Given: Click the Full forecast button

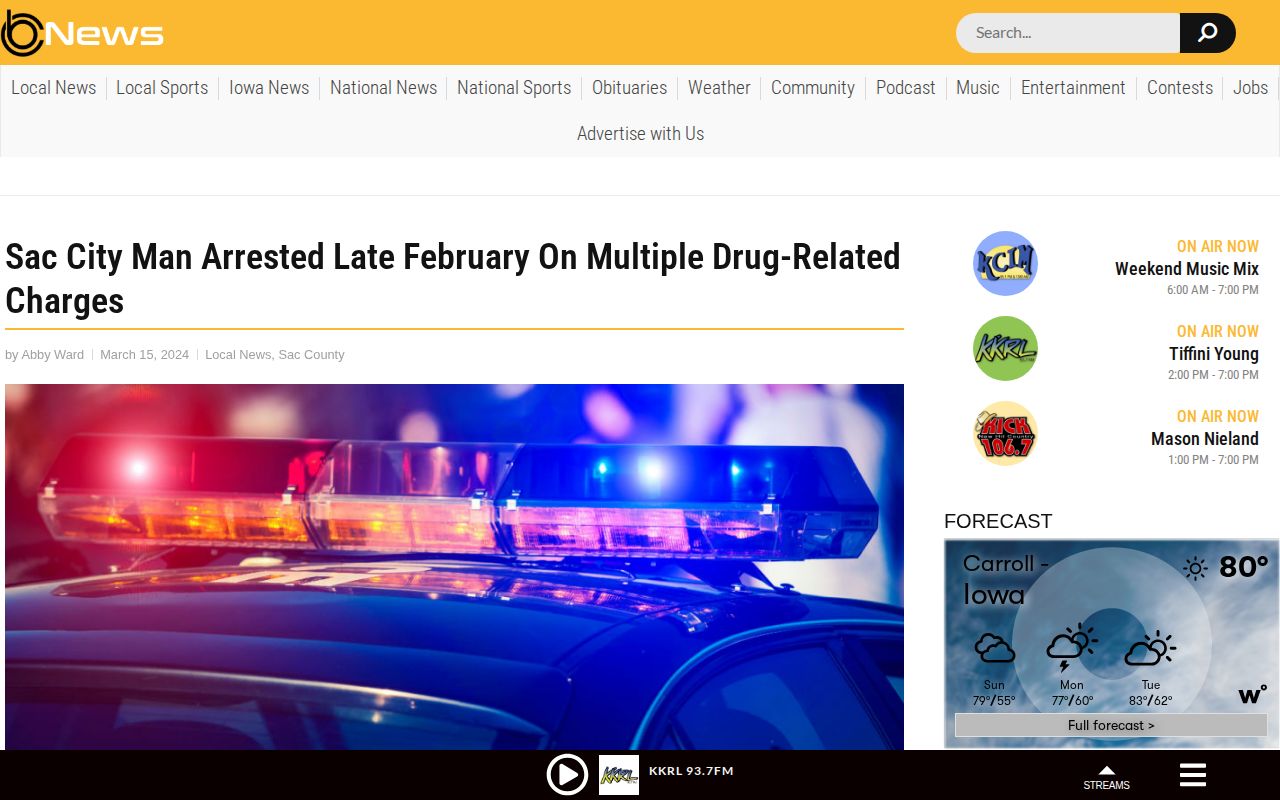Looking at the screenshot, I should [x=1111, y=725].
